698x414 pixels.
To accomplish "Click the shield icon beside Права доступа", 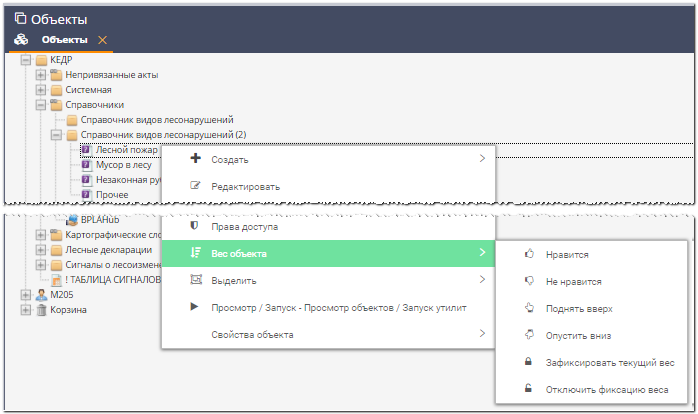I will (x=195, y=227).
